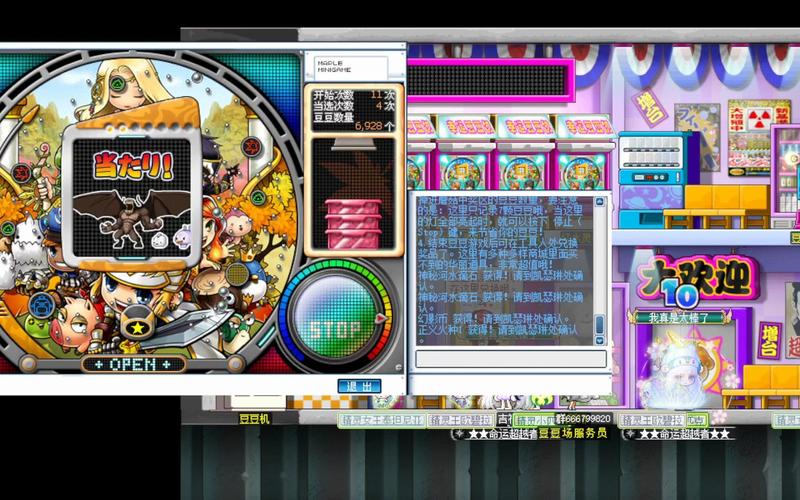Click the blue mushroom face bumper icon
Screen dimensions: 800x500
(x=42, y=305)
